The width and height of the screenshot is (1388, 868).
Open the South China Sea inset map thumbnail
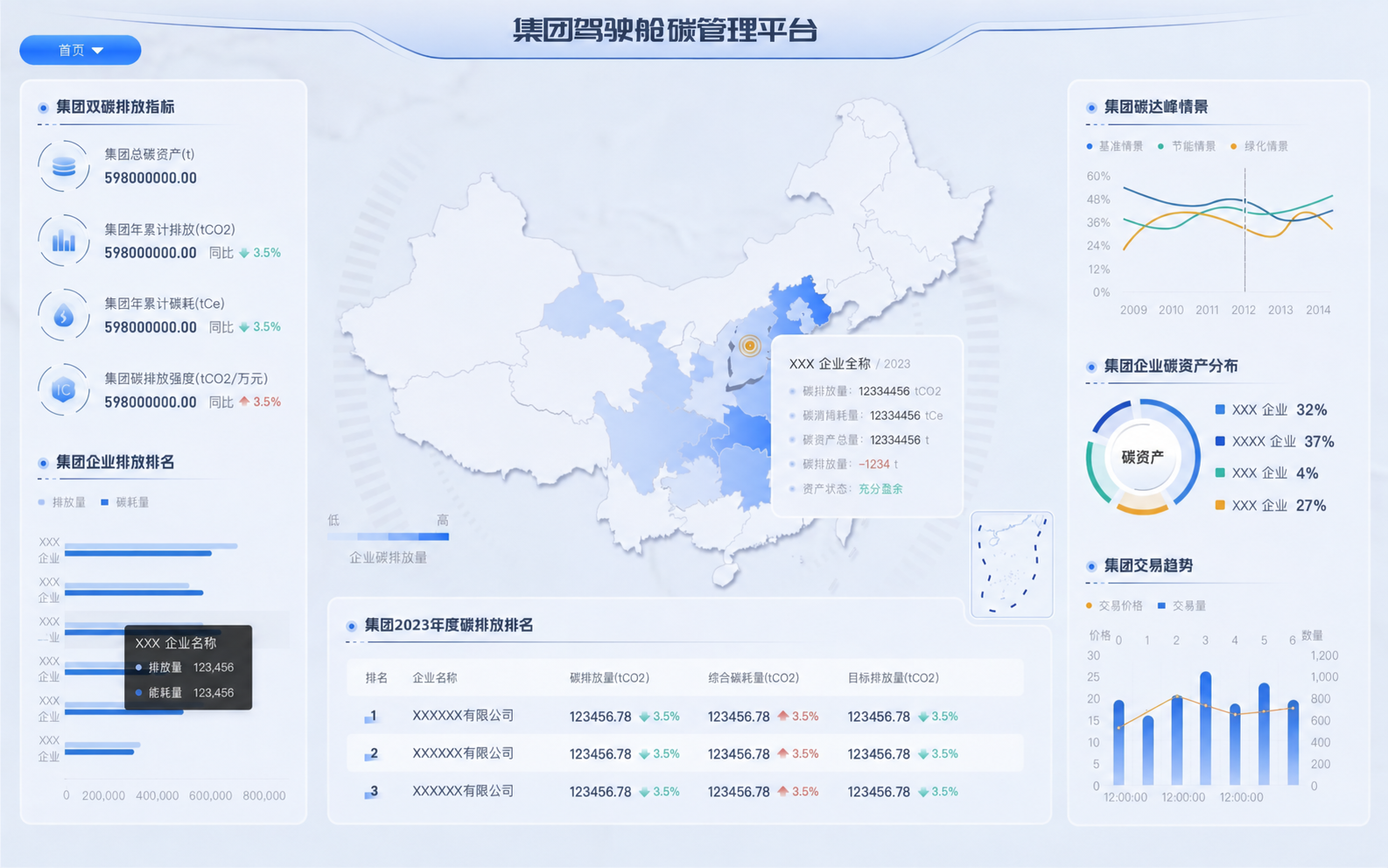(1012, 564)
